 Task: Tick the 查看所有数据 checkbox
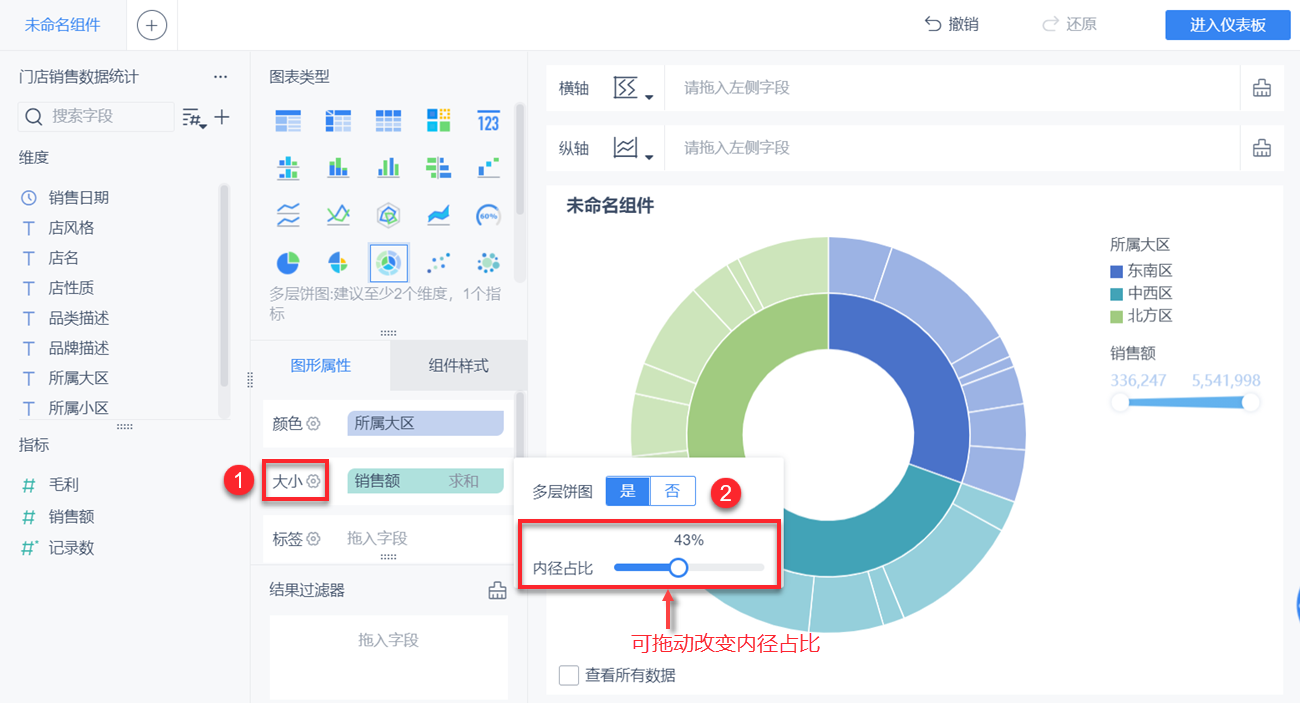point(569,675)
